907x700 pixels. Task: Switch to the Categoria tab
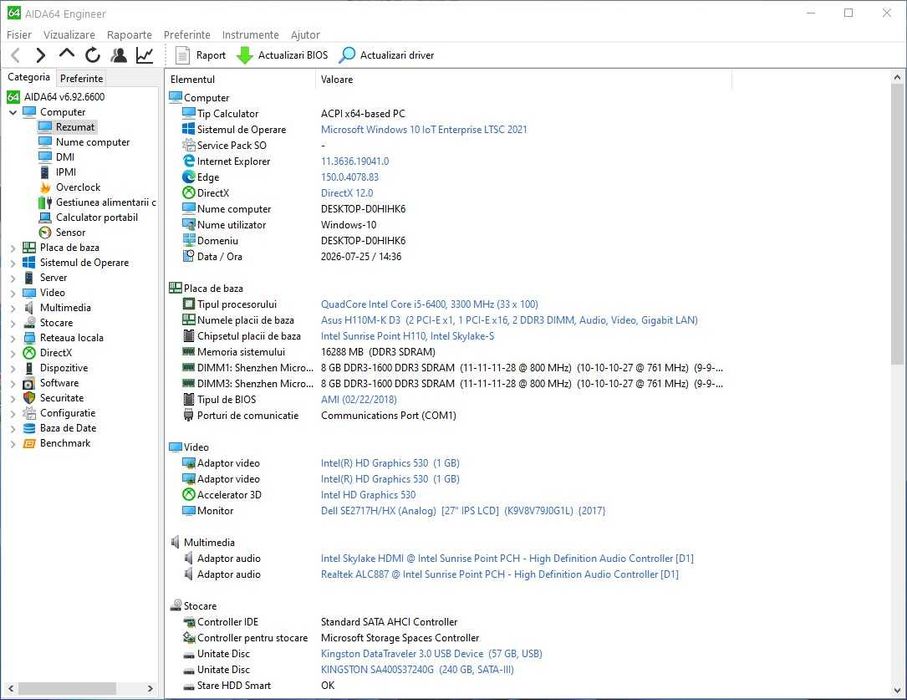click(x=28, y=77)
